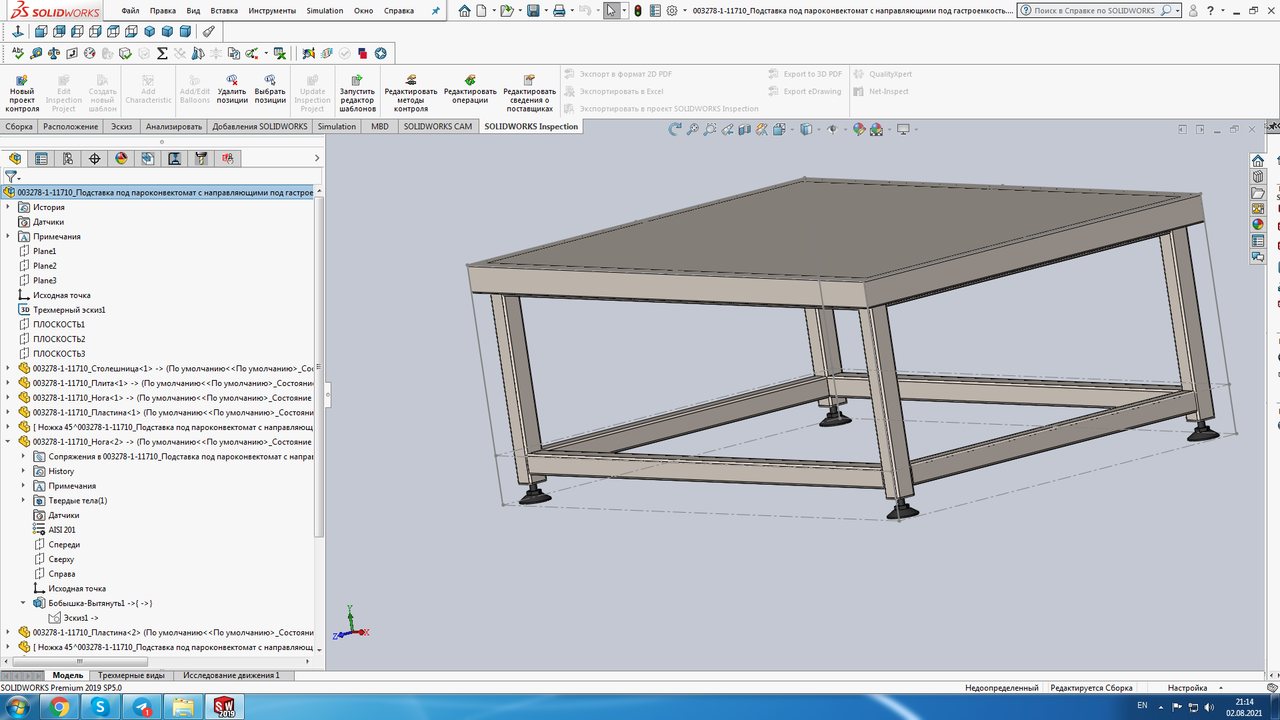Click the spell check Abc icon
Image resolution: width=1280 pixels, height=720 pixels.
(x=18, y=53)
